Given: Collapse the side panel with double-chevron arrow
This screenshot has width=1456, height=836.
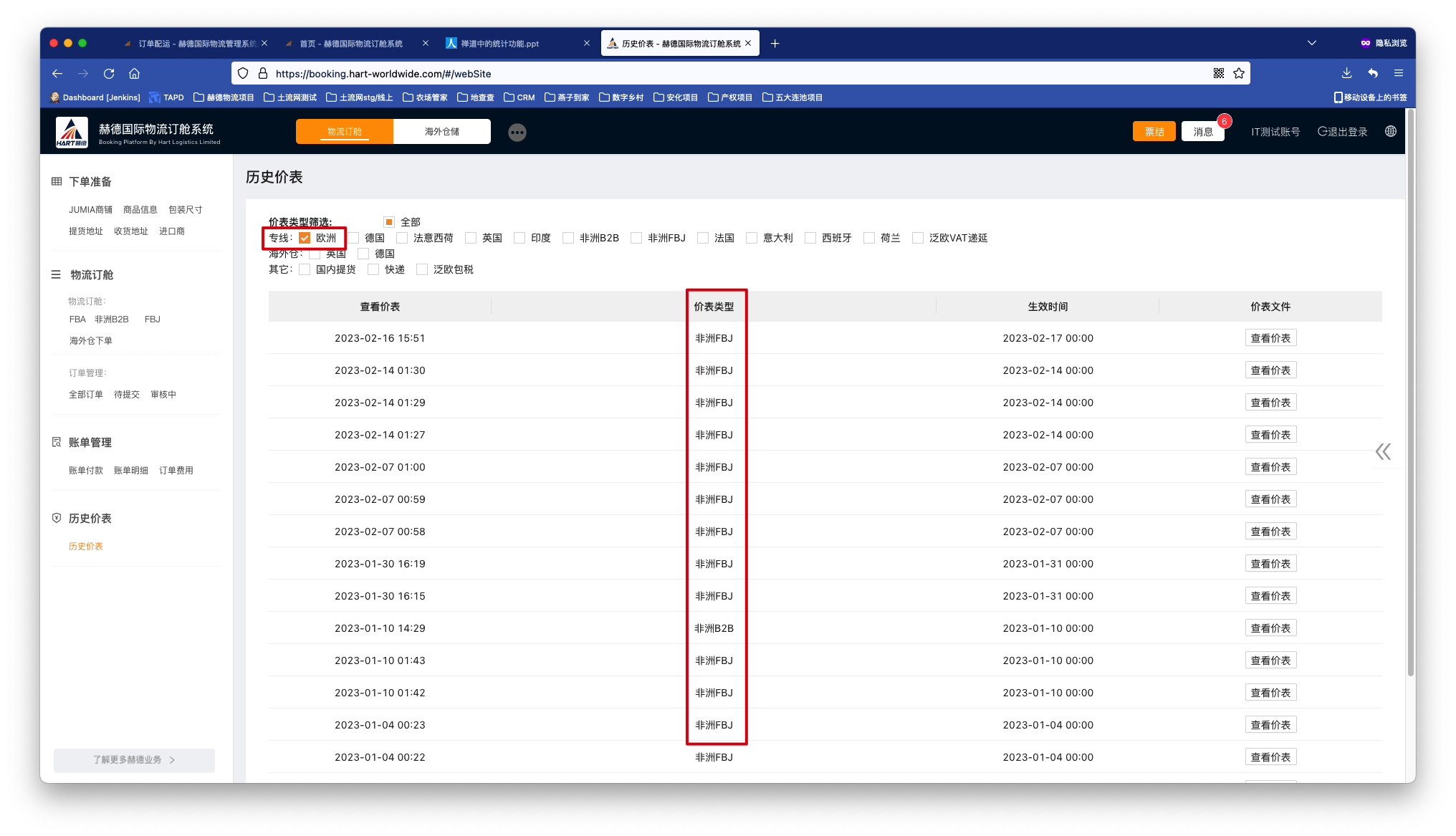Looking at the screenshot, I should click(1383, 451).
